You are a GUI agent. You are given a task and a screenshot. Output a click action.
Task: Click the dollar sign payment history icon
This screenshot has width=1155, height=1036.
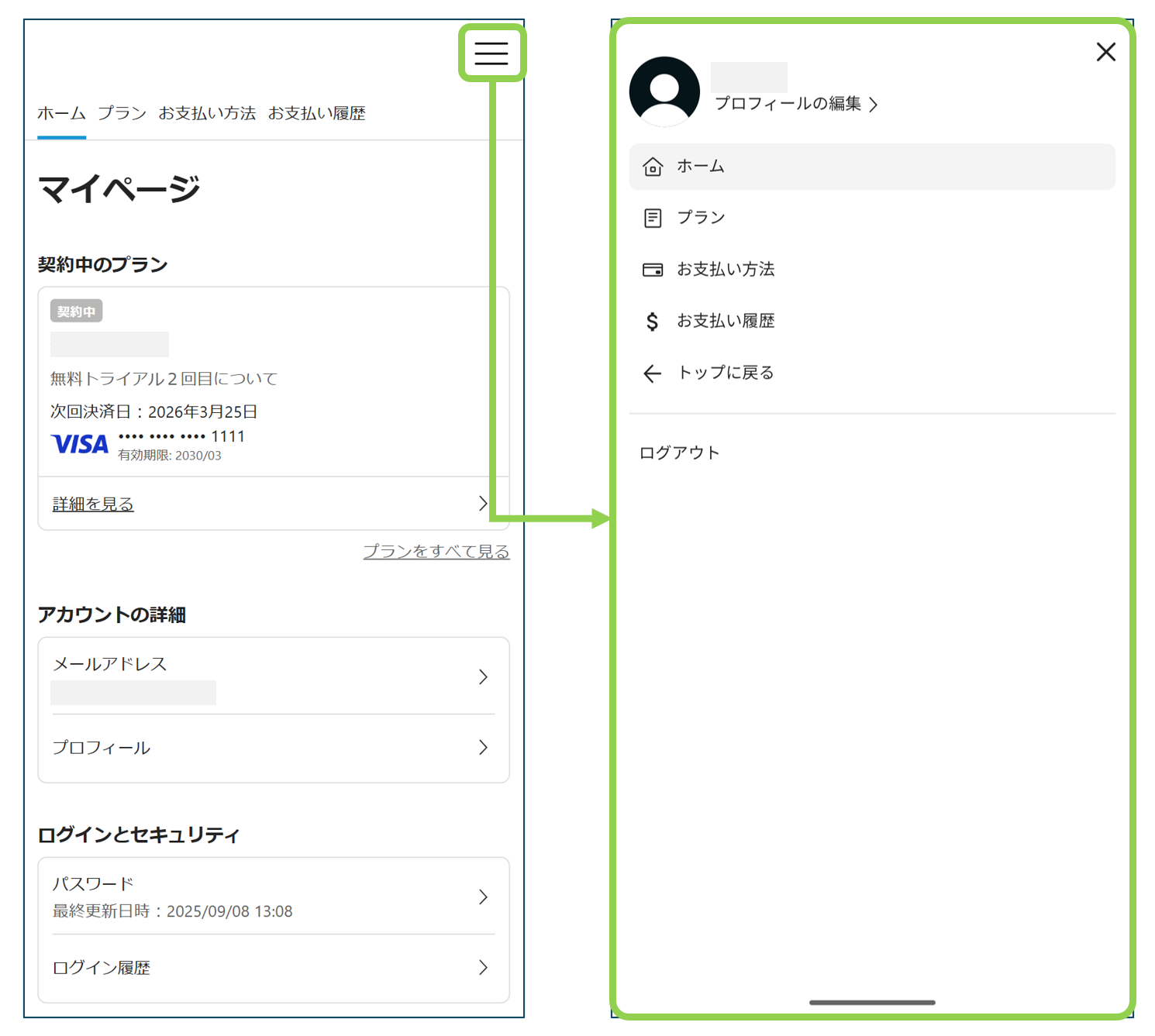(653, 322)
